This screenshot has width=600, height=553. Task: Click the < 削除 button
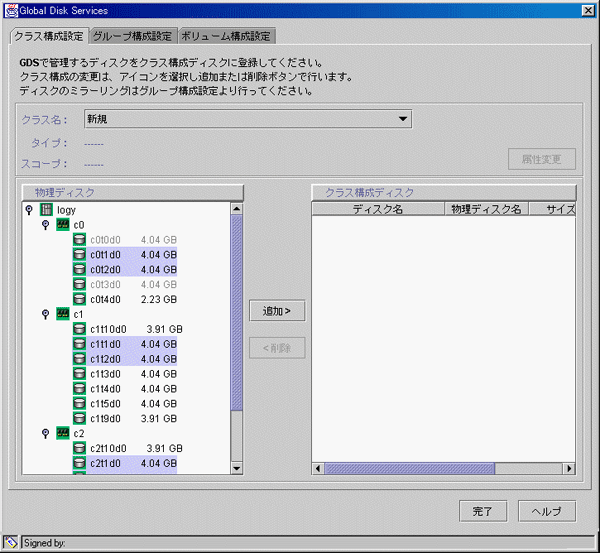tap(277, 348)
